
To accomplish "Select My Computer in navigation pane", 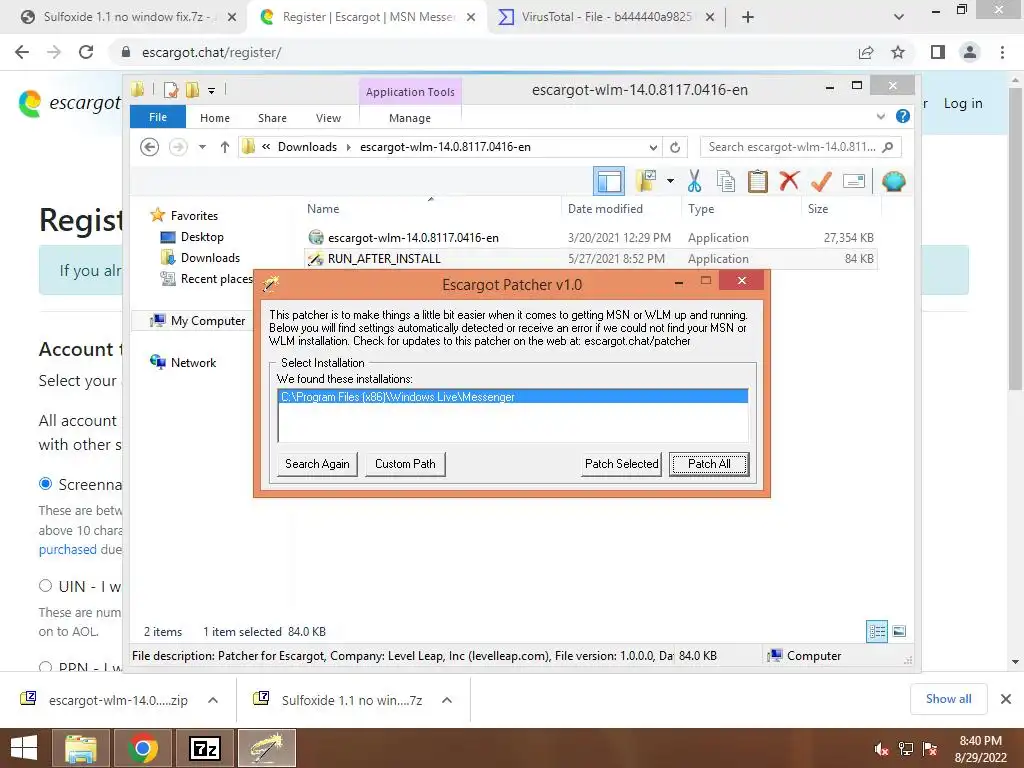I will tap(208, 320).
